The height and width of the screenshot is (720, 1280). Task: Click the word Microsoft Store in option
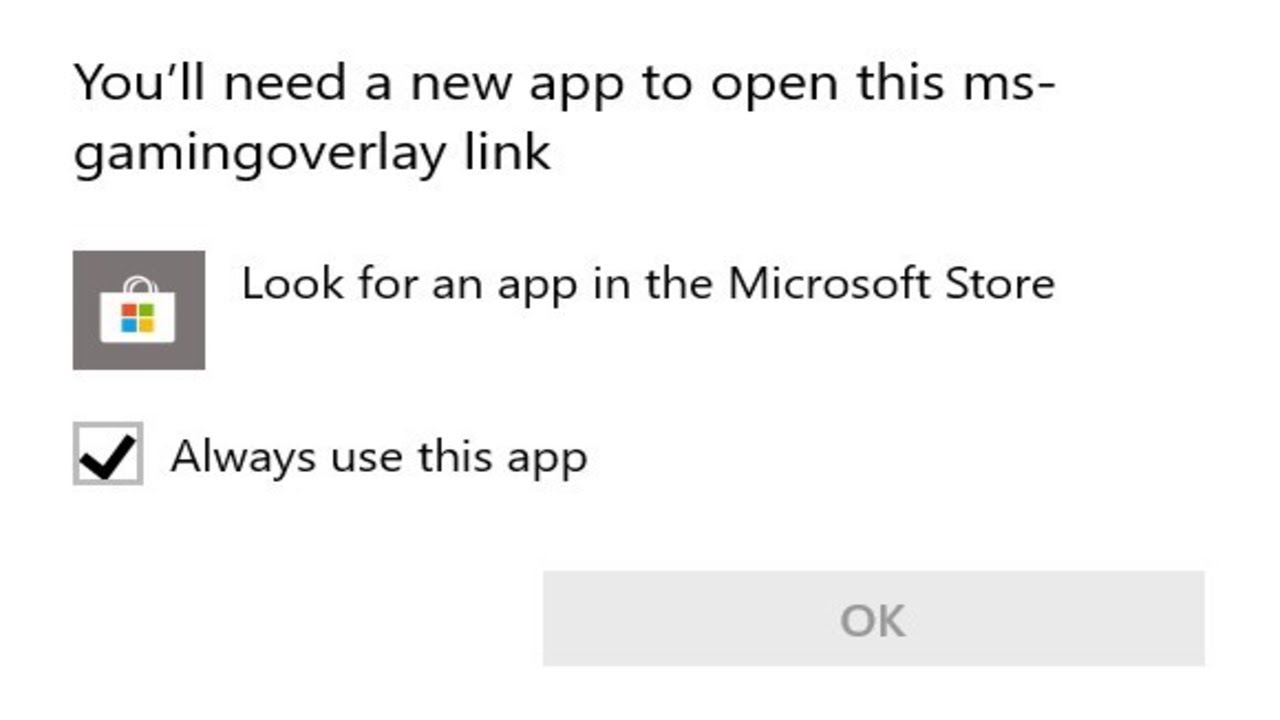891,284
